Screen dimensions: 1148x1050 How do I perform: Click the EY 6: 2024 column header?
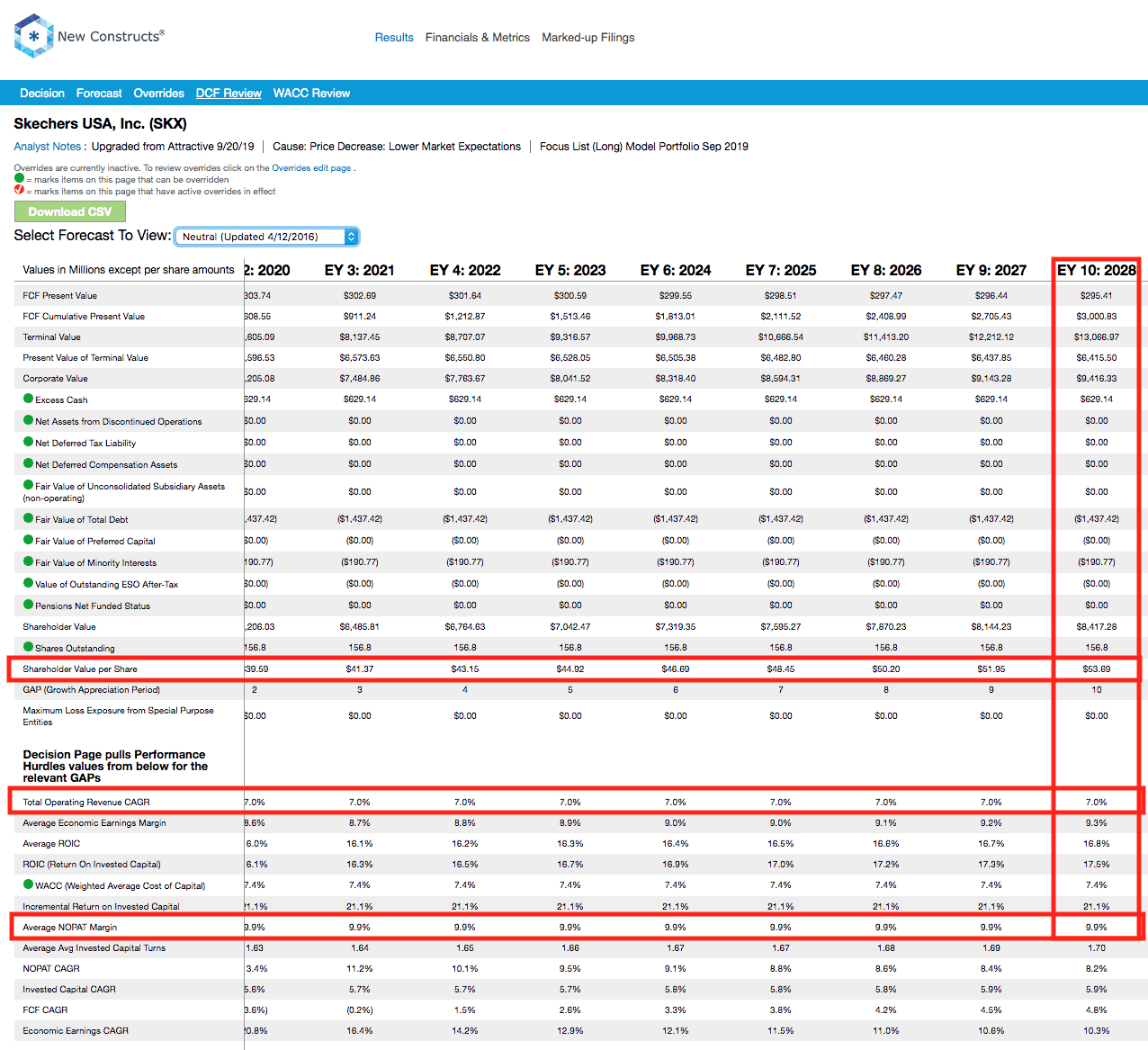tap(676, 270)
